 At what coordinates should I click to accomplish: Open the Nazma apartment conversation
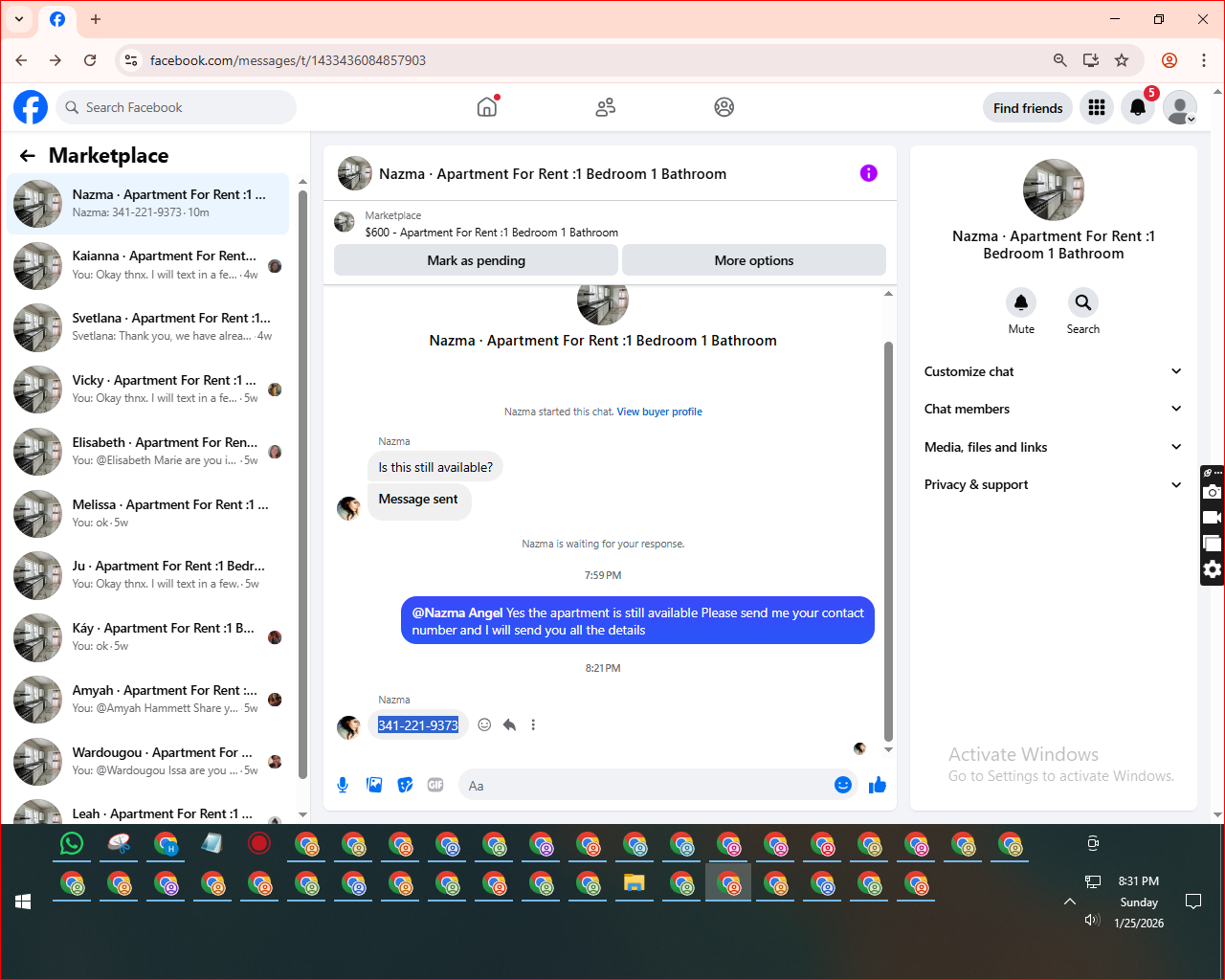148,204
